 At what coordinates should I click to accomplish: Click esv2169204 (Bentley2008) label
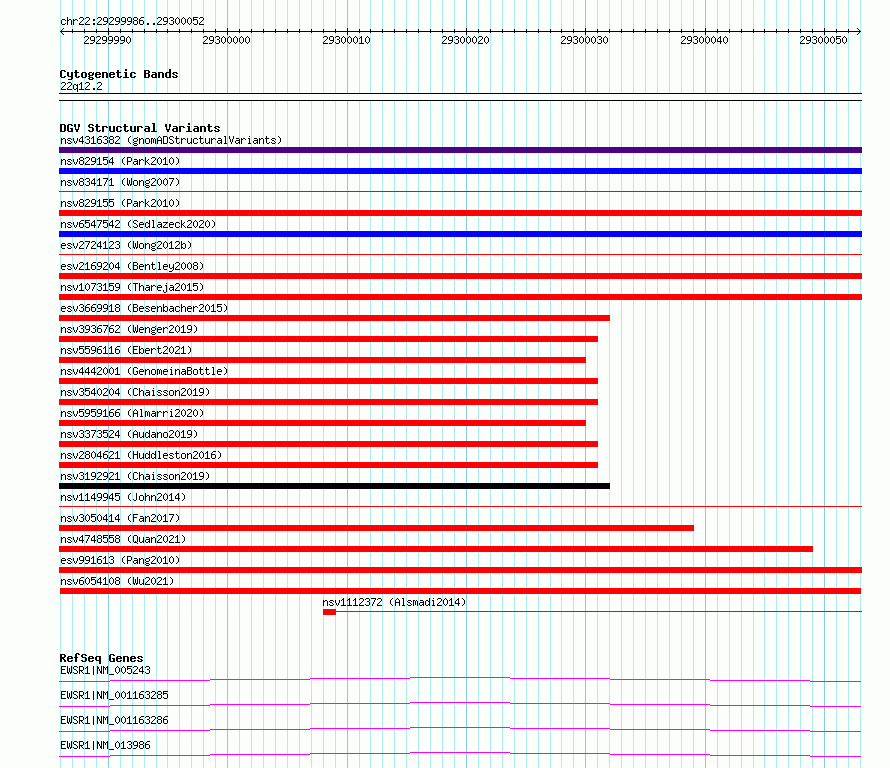(132, 266)
